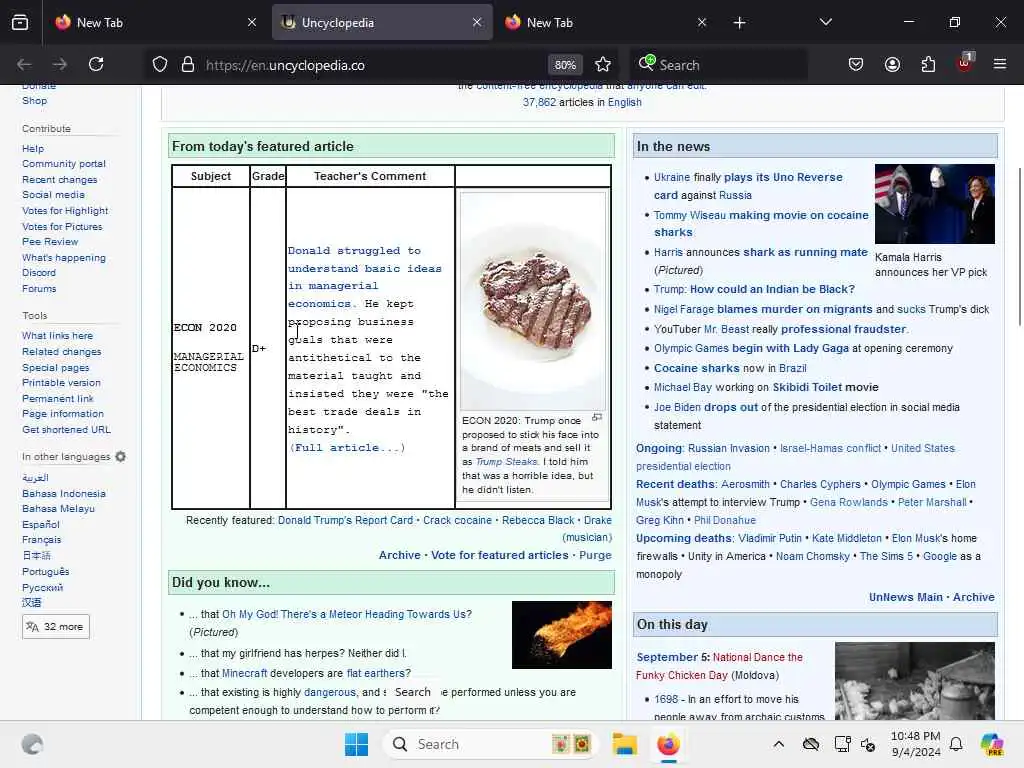Open the tracking protection shield icon
This screenshot has height=768, width=1024.
pyautogui.click(x=160, y=65)
